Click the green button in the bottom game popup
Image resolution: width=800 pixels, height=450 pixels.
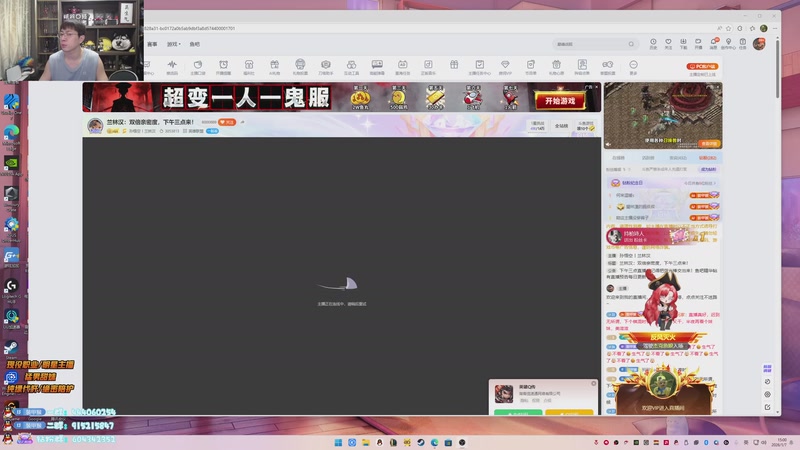point(518,412)
